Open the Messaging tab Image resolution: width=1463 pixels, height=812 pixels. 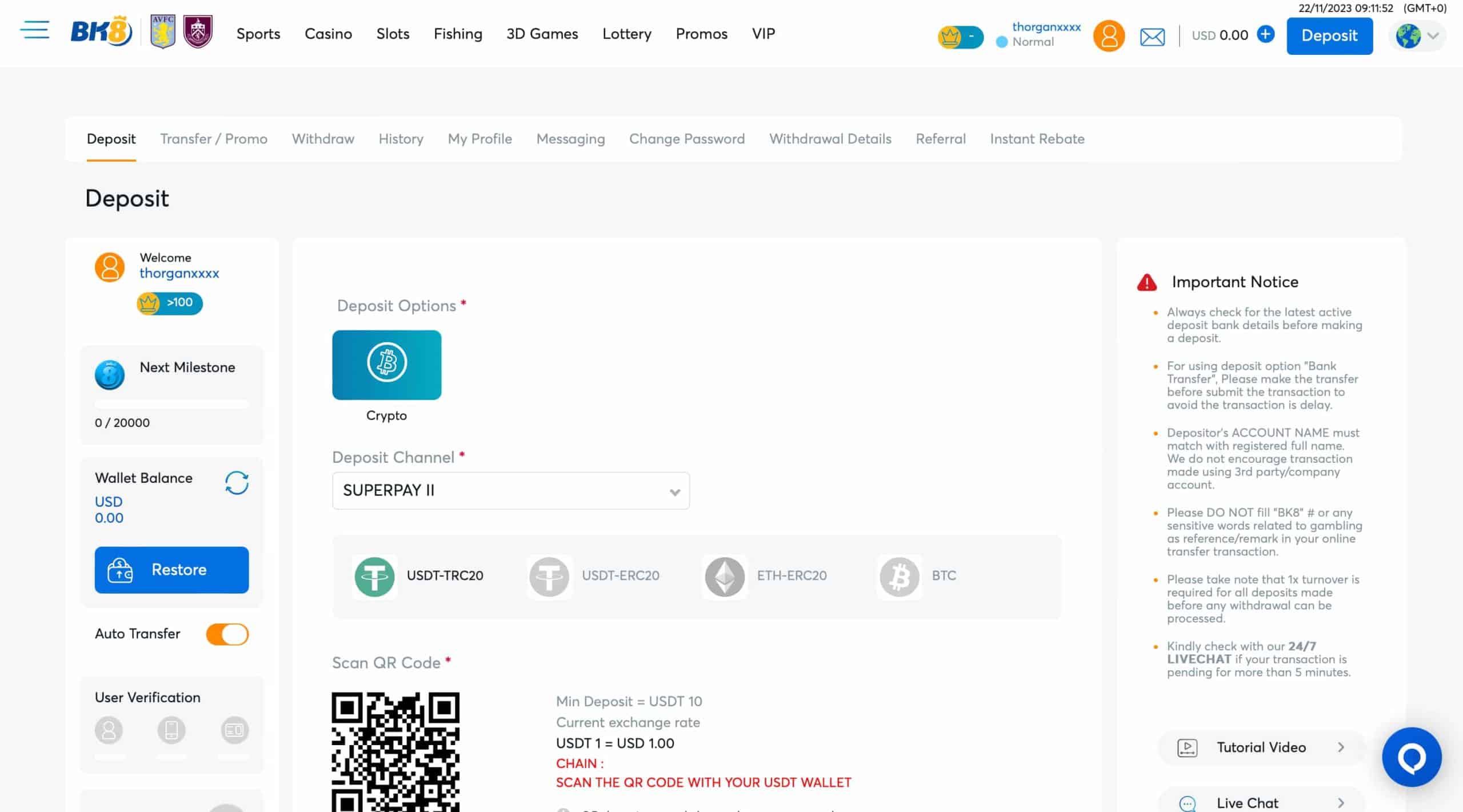coord(570,139)
